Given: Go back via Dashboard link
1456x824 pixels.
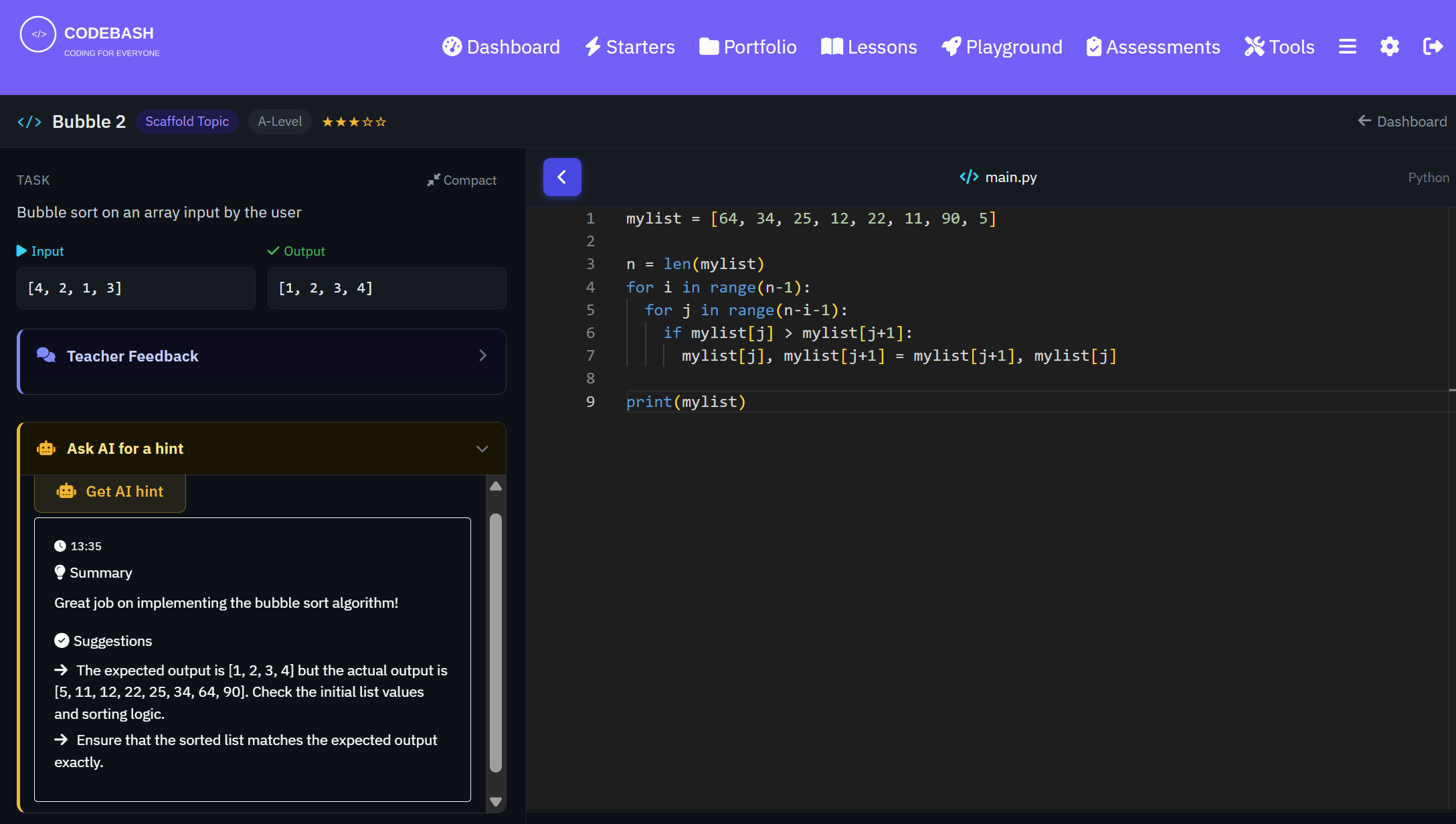Looking at the screenshot, I should coord(1402,121).
